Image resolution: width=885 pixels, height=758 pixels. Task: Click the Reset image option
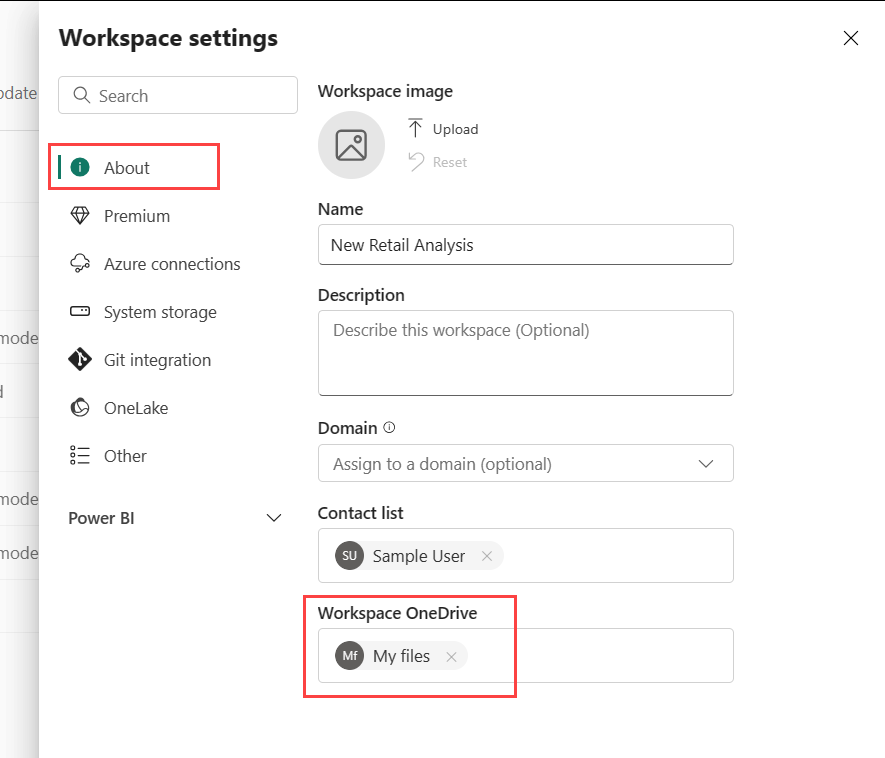pyautogui.click(x=438, y=162)
